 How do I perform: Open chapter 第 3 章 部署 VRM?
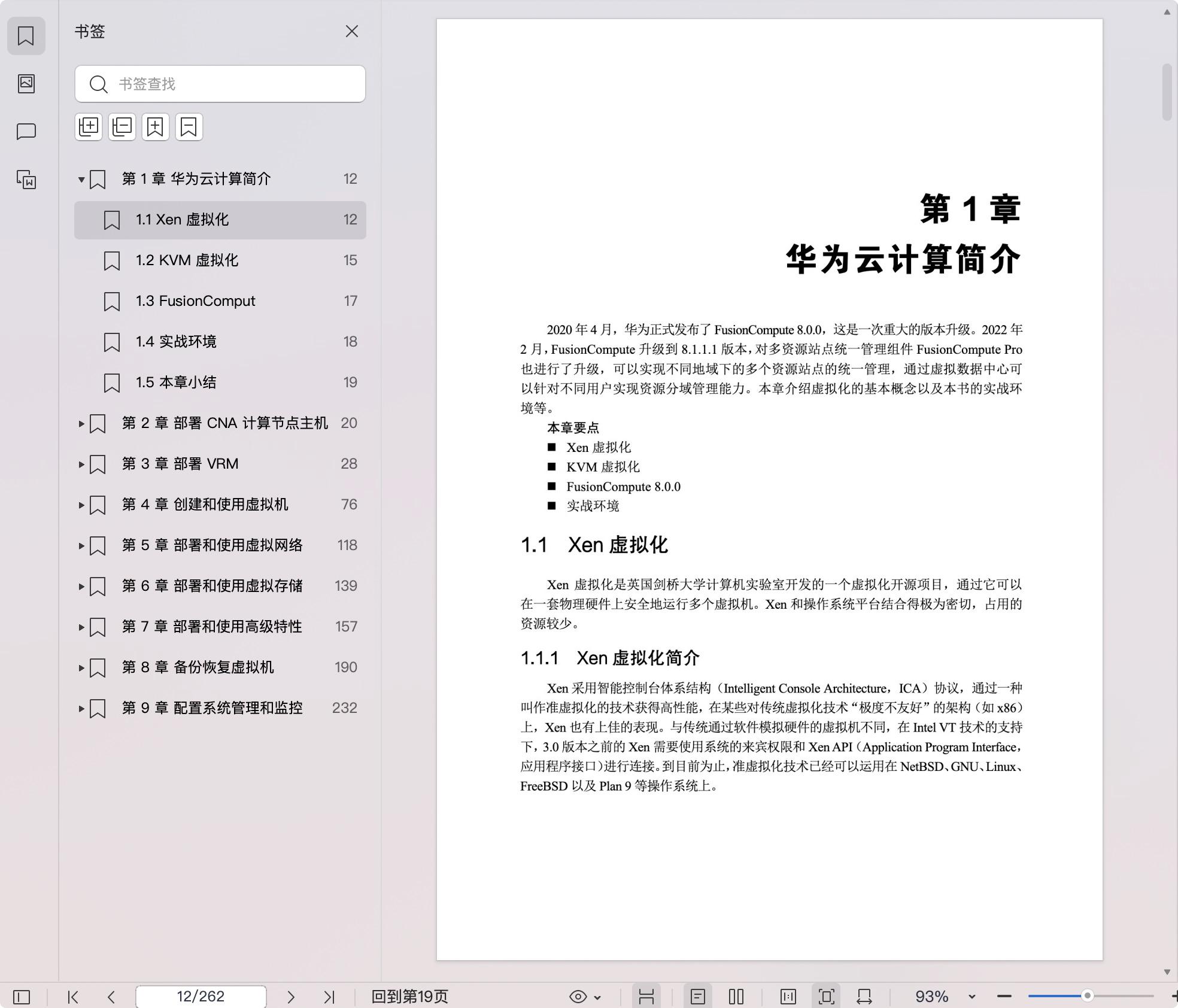click(x=220, y=464)
